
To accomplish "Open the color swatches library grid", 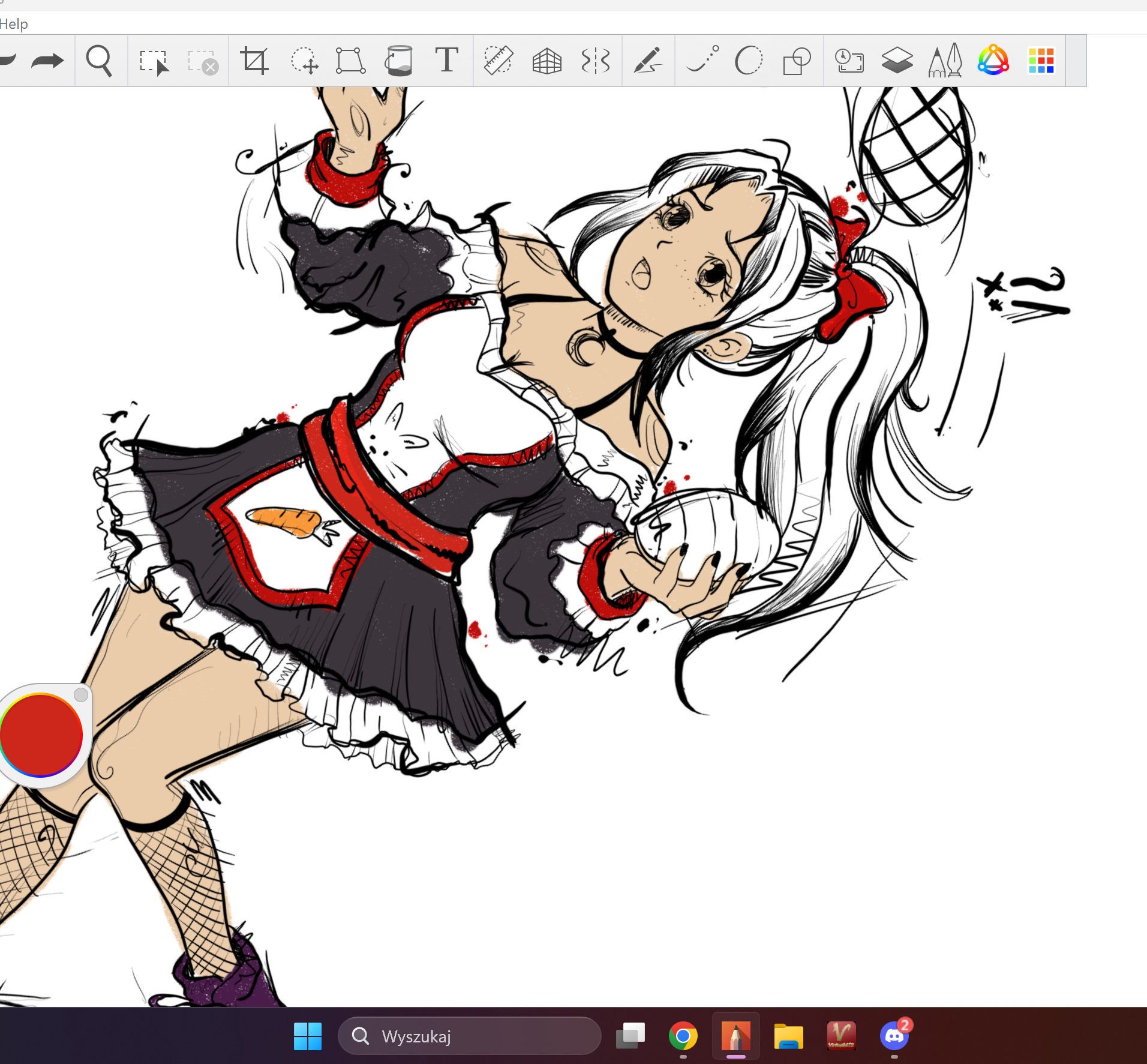I will pos(1041,61).
